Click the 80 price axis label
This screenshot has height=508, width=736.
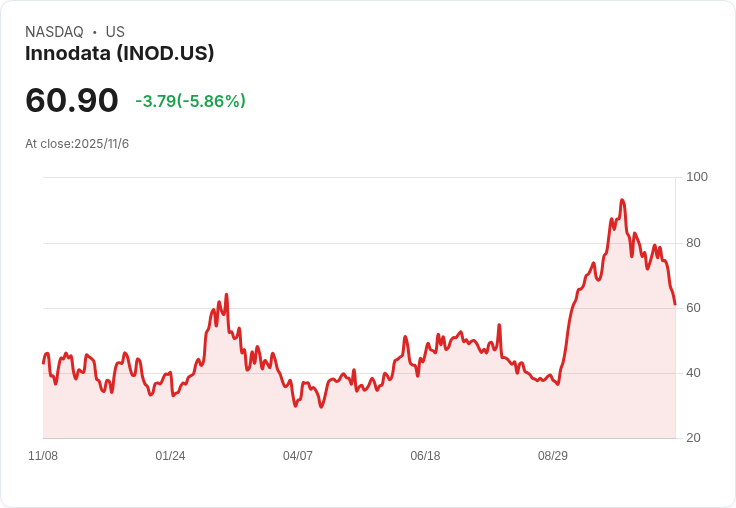[x=693, y=243]
